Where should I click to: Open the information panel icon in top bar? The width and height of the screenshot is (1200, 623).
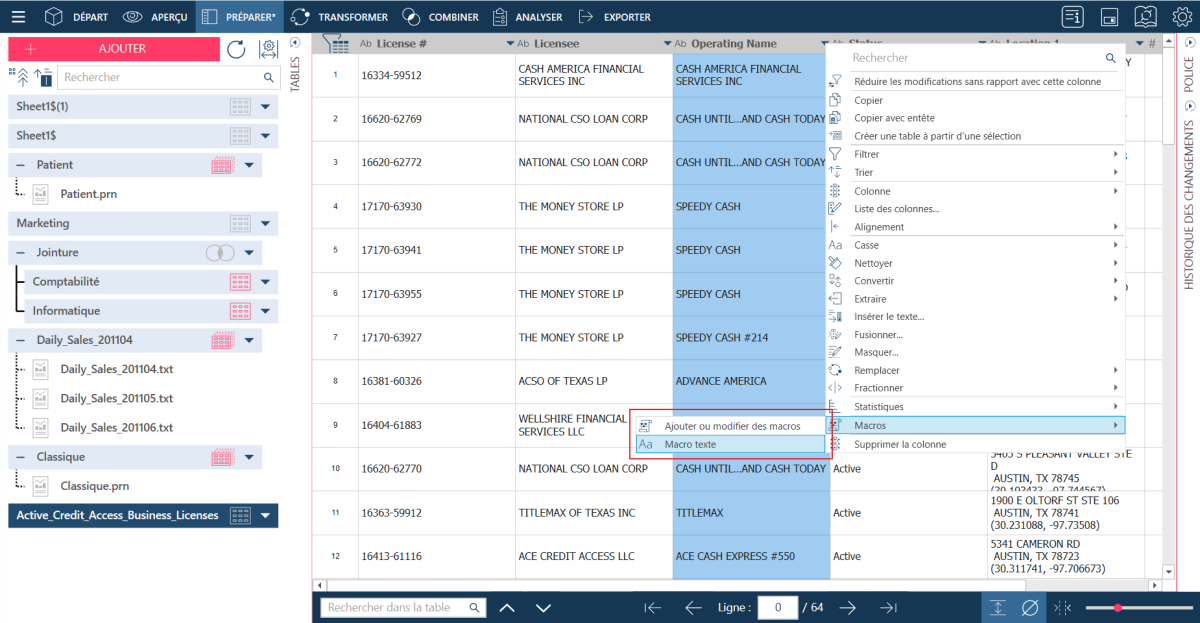click(1073, 17)
